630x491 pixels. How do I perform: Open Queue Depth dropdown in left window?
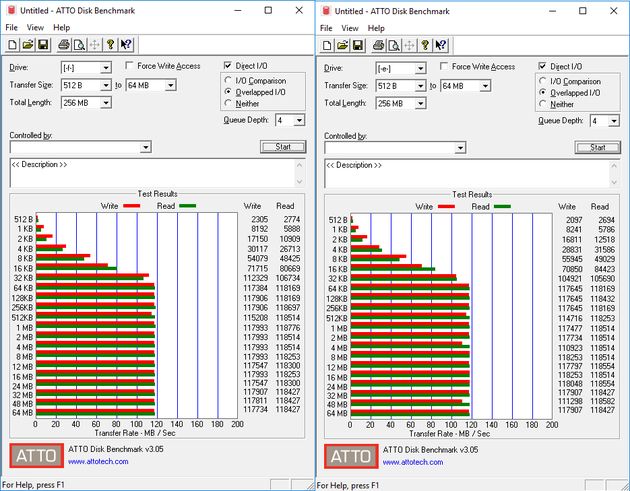coord(299,120)
